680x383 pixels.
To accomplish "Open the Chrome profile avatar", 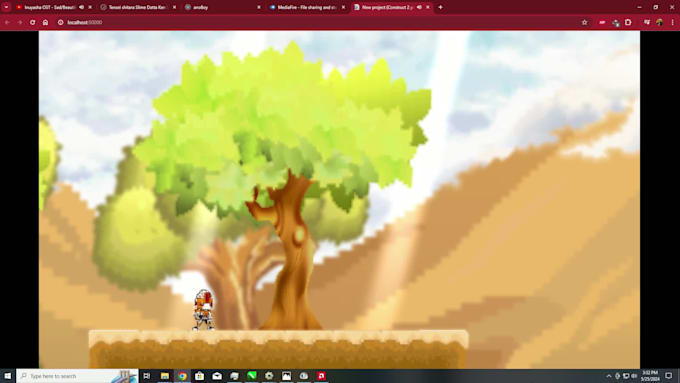I will click(660, 22).
